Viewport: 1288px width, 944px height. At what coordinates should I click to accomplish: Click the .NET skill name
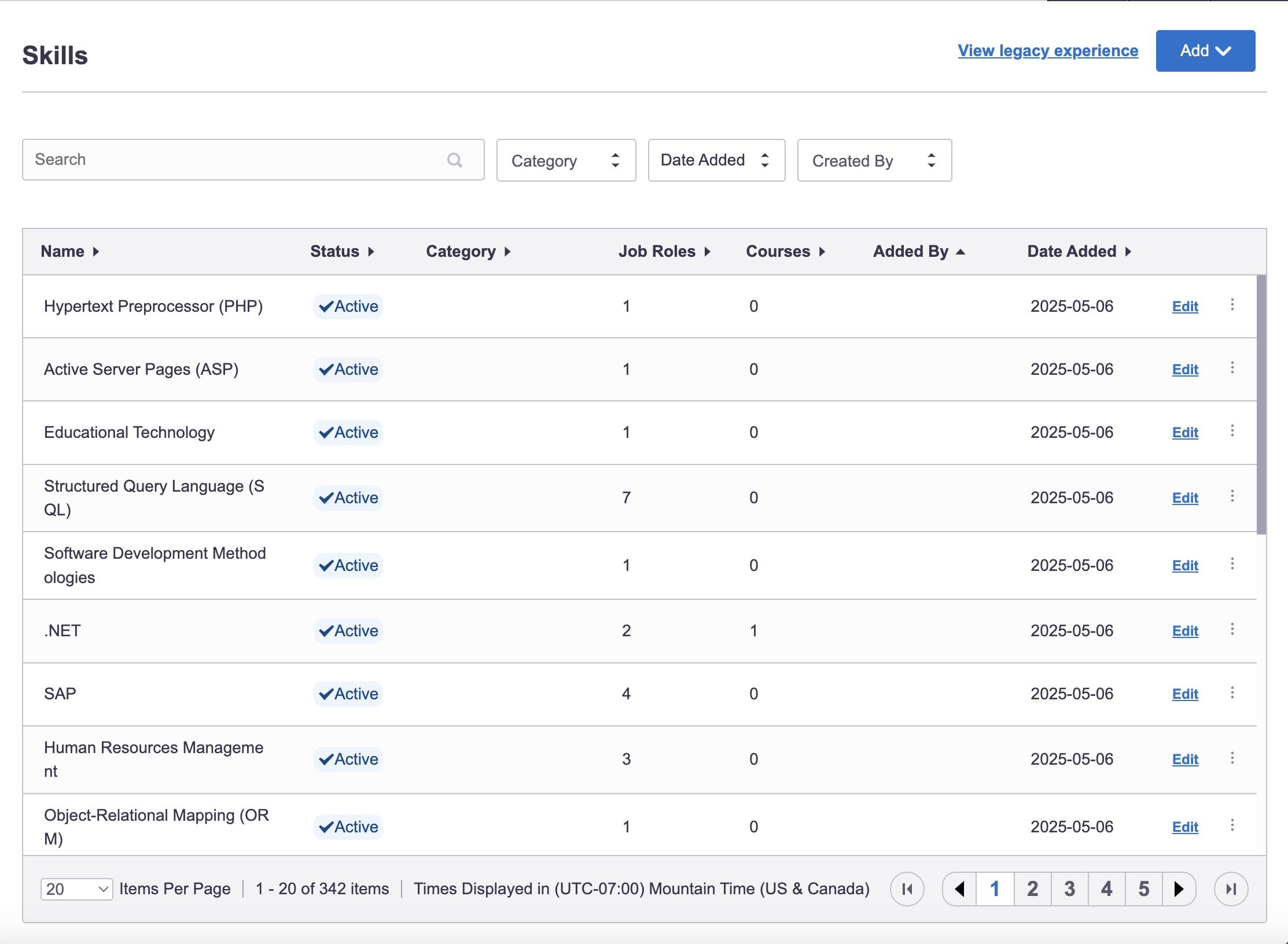point(62,631)
